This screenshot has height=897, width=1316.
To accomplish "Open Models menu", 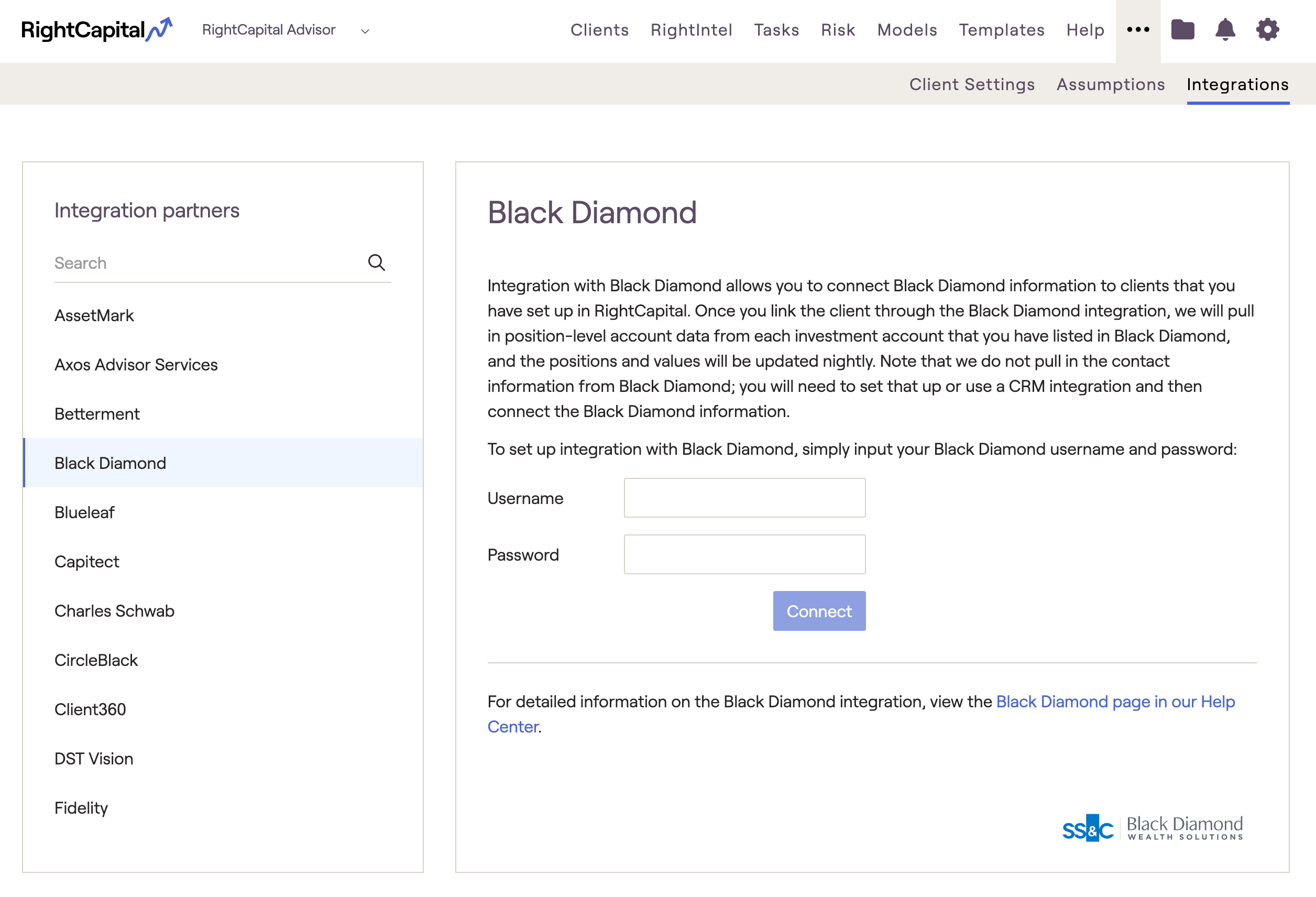I will 907,30.
